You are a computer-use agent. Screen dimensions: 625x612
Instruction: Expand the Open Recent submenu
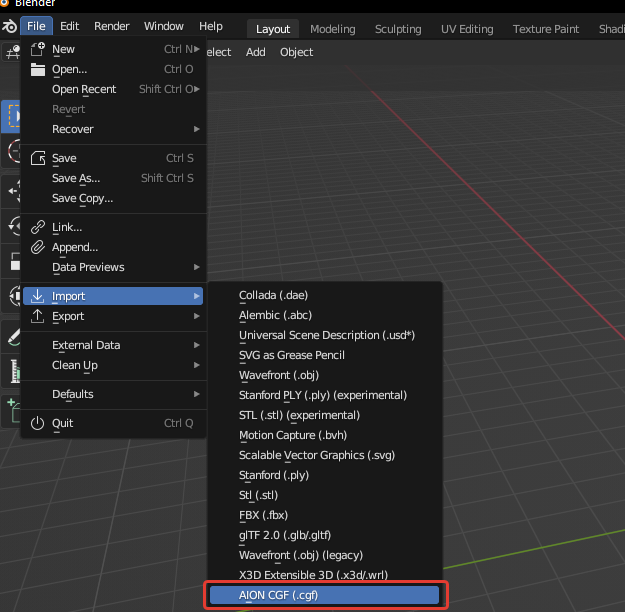[114, 89]
